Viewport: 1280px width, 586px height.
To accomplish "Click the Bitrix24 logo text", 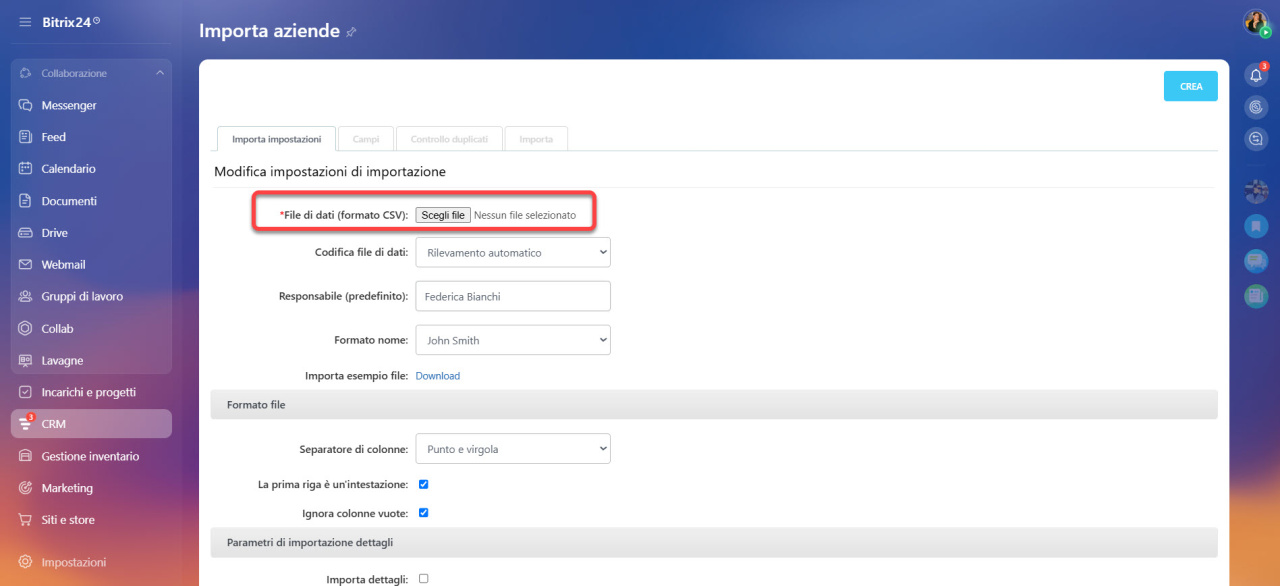I will [x=67, y=21].
